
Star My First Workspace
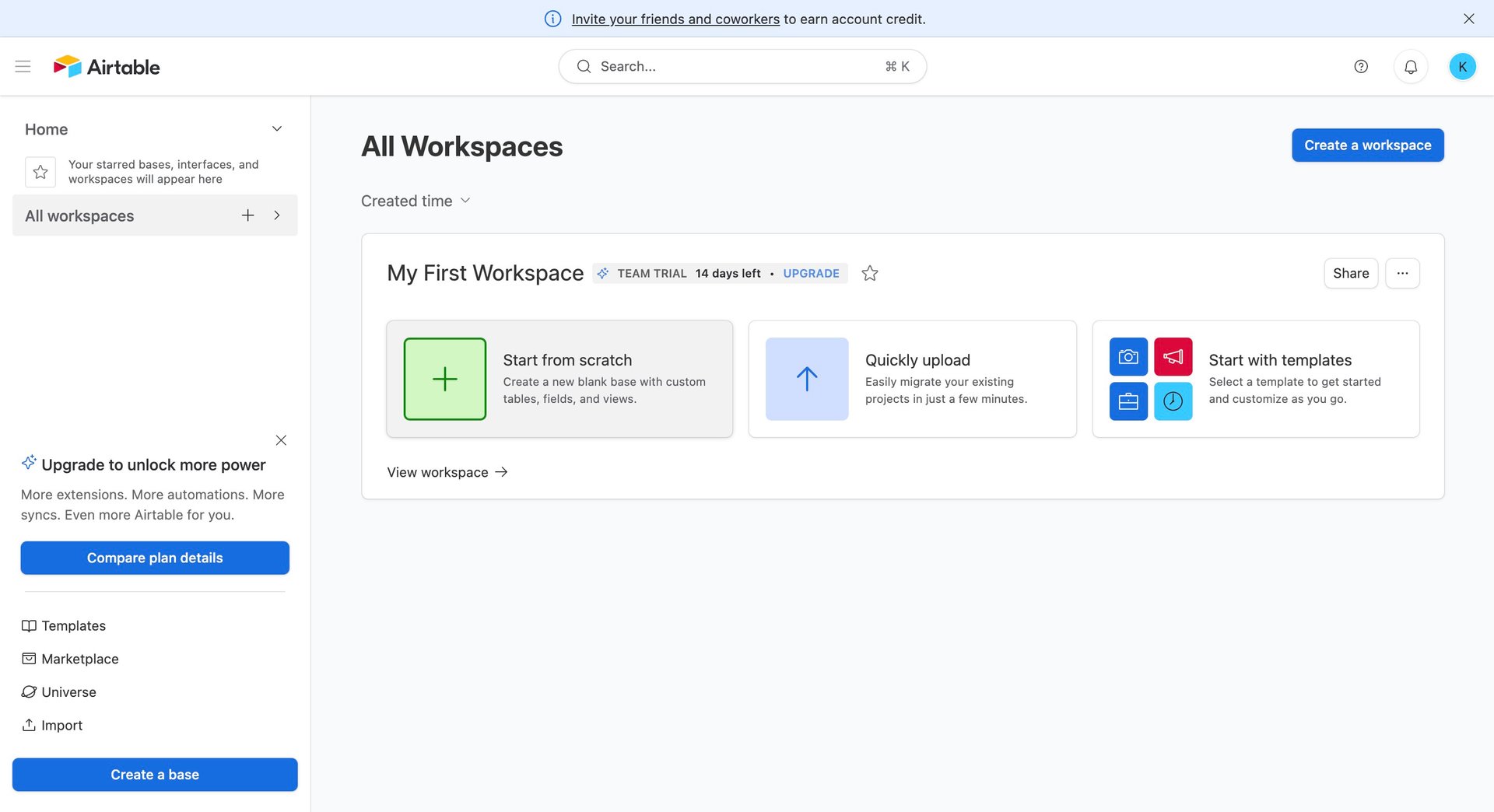click(x=870, y=273)
